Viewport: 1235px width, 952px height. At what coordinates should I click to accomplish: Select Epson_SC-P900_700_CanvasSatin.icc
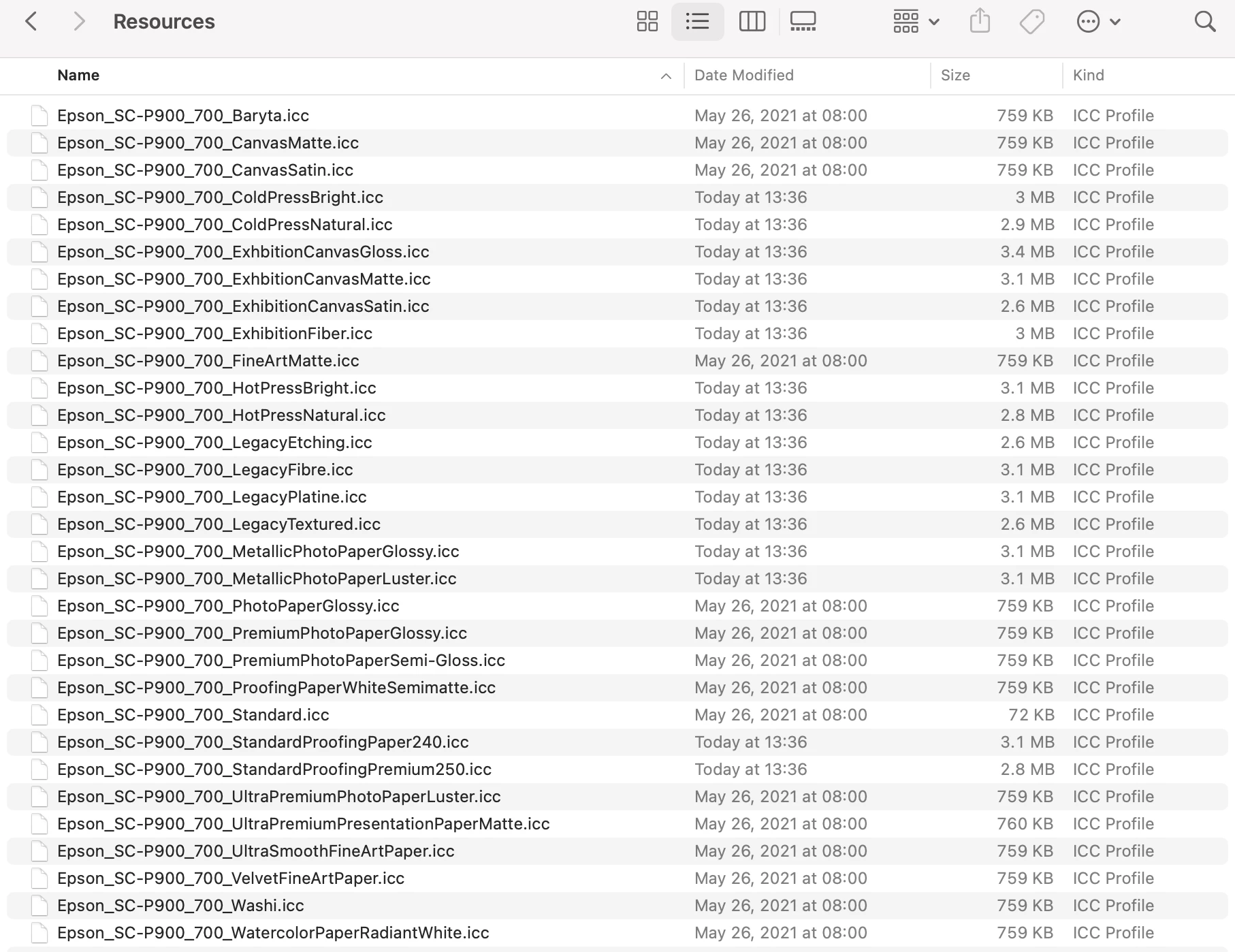pos(617,170)
